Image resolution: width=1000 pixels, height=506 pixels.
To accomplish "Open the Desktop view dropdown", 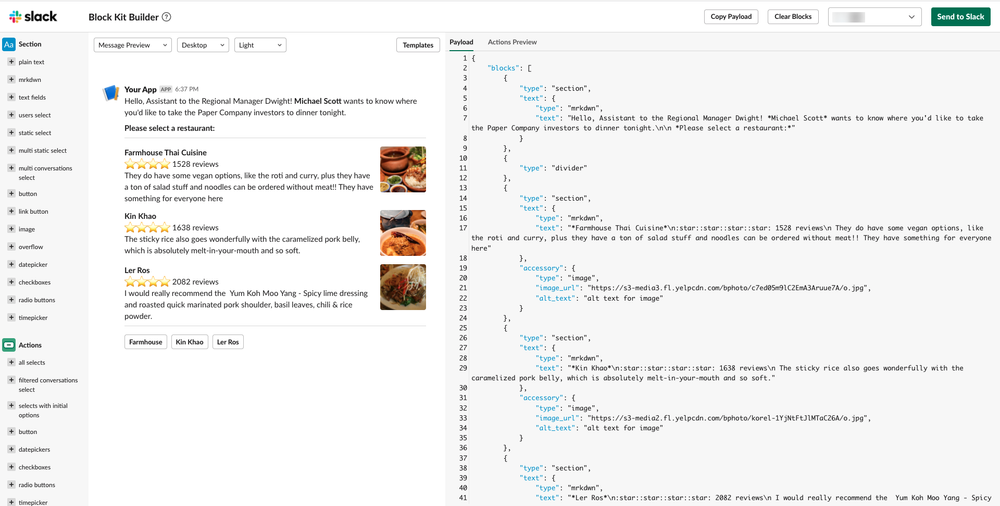I will (x=203, y=45).
